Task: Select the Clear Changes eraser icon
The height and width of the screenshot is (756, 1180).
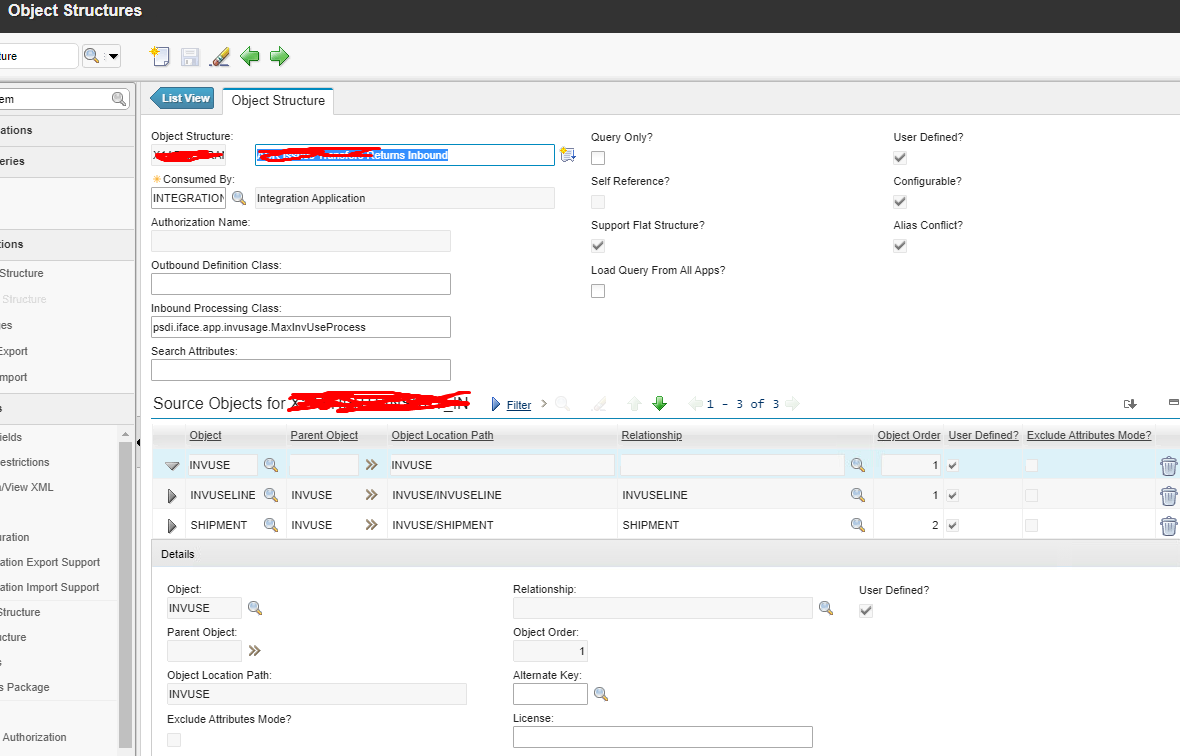Action: 219,56
